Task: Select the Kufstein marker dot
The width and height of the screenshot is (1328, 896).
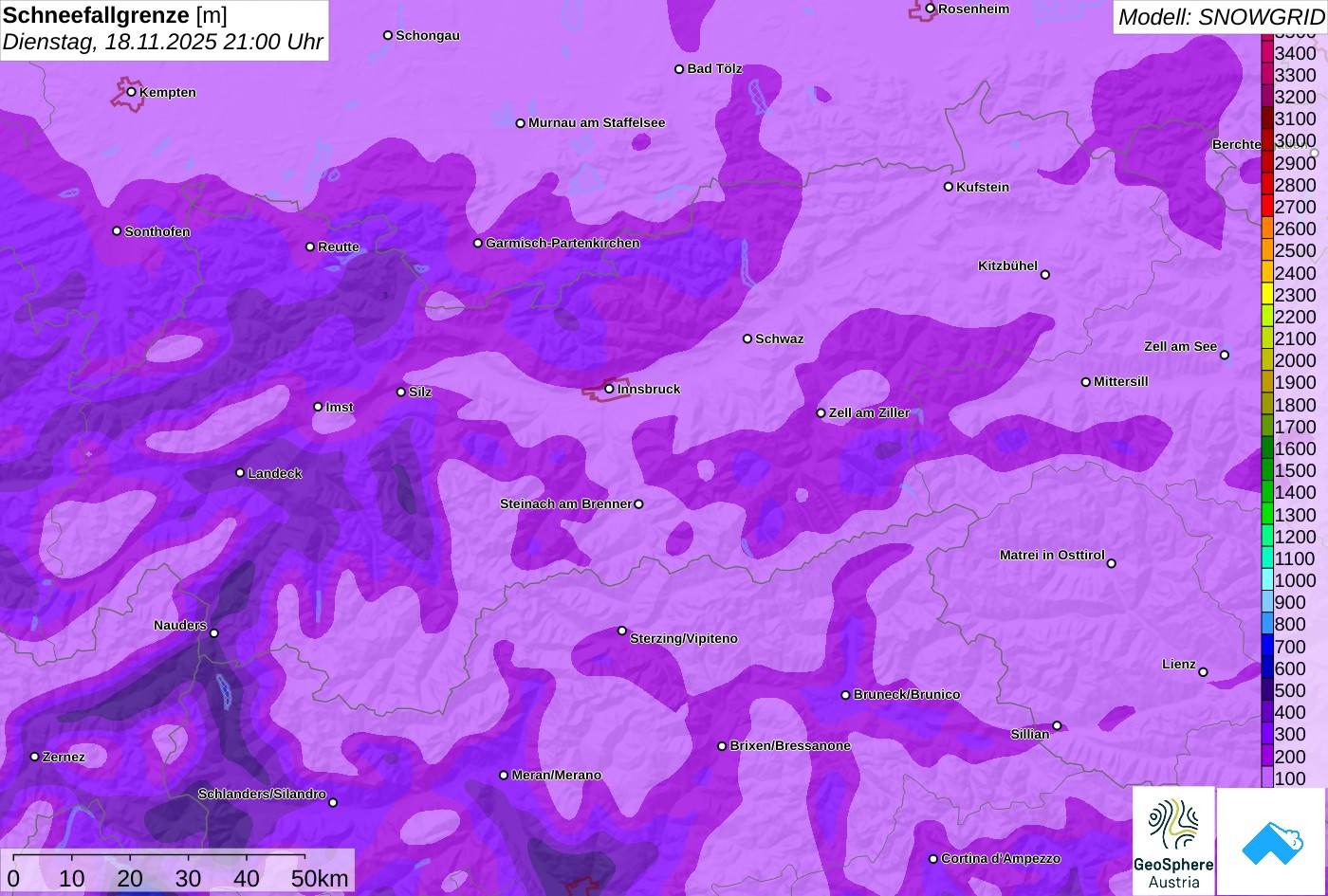Action: pyautogui.click(x=949, y=187)
